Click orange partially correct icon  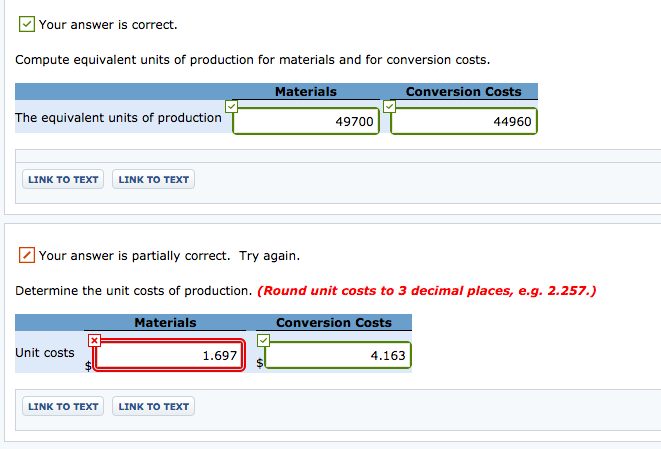coord(27,255)
